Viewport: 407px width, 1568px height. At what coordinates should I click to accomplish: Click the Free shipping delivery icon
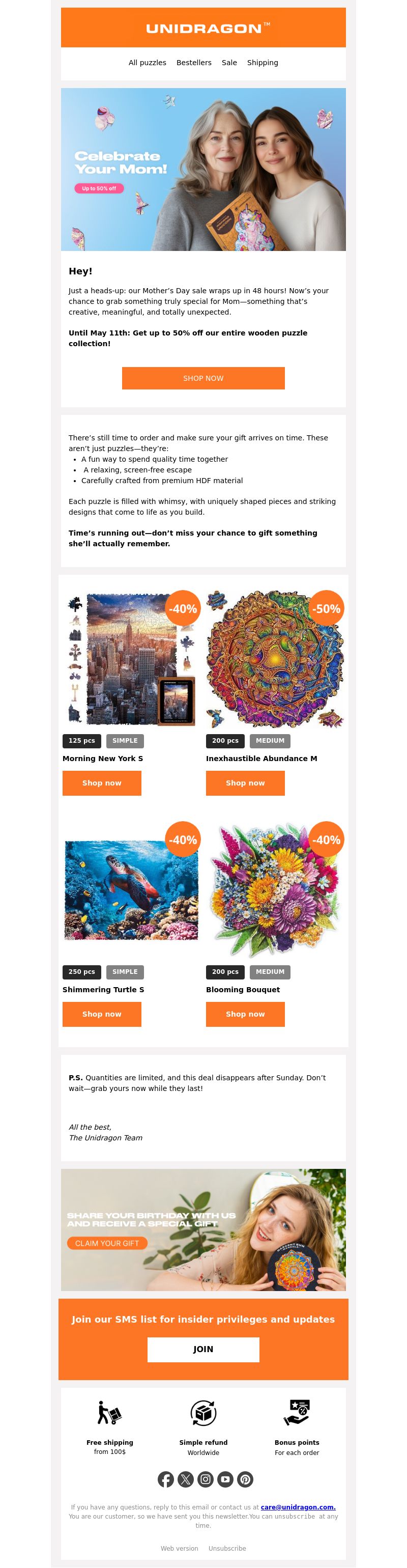[x=109, y=1413]
